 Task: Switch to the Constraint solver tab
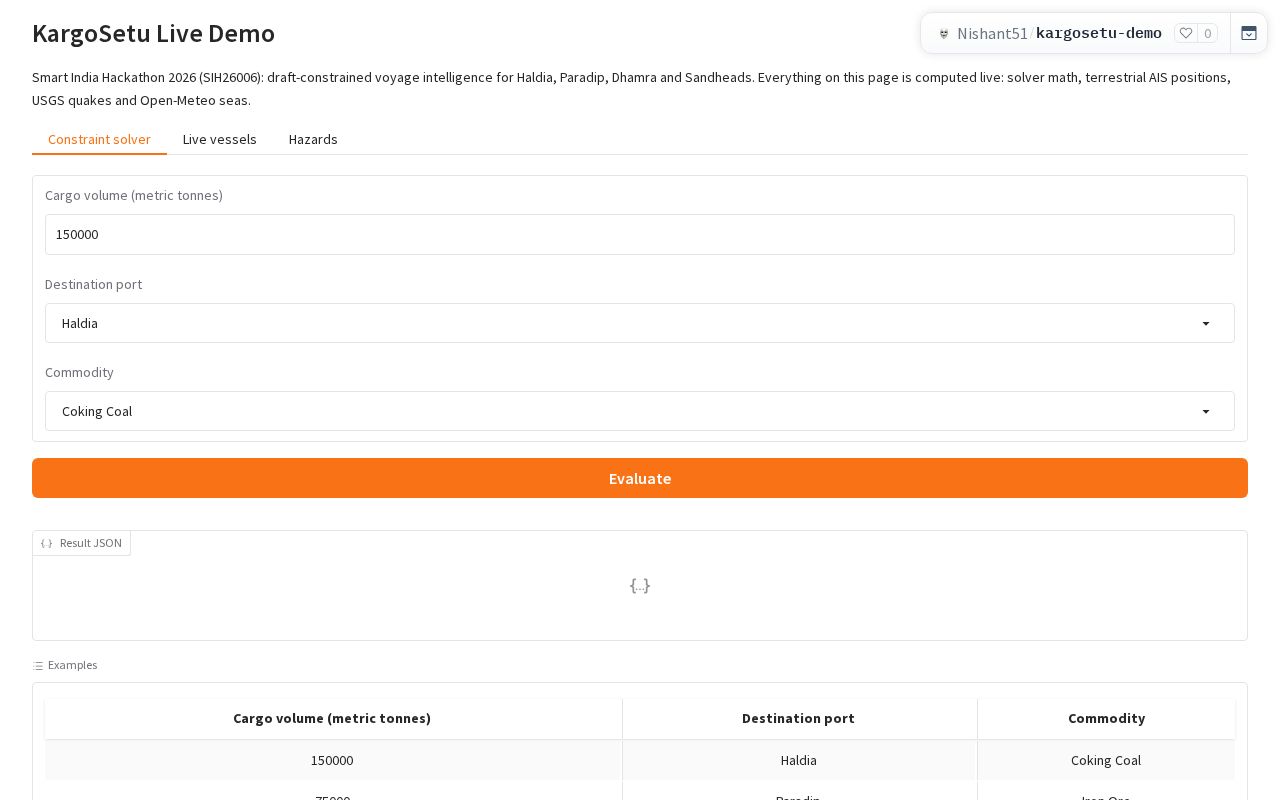coord(99,139)
